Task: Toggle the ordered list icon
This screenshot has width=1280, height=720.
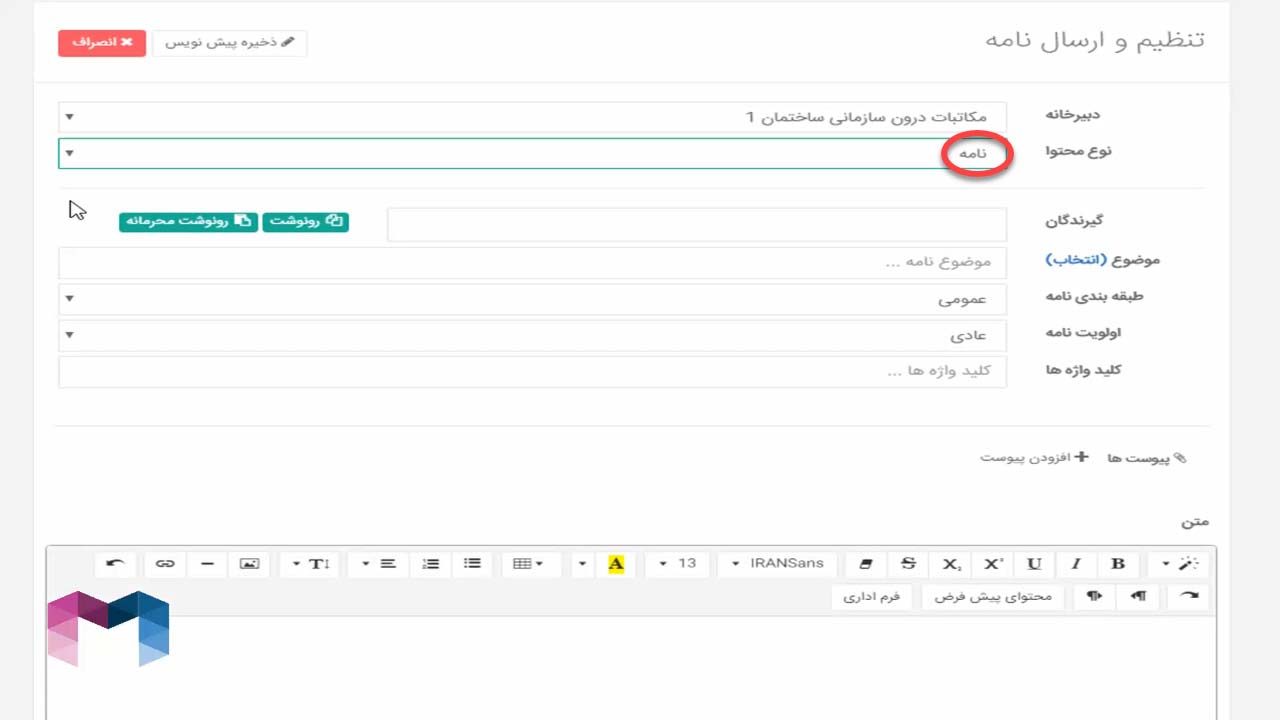Action: [431, 564]
